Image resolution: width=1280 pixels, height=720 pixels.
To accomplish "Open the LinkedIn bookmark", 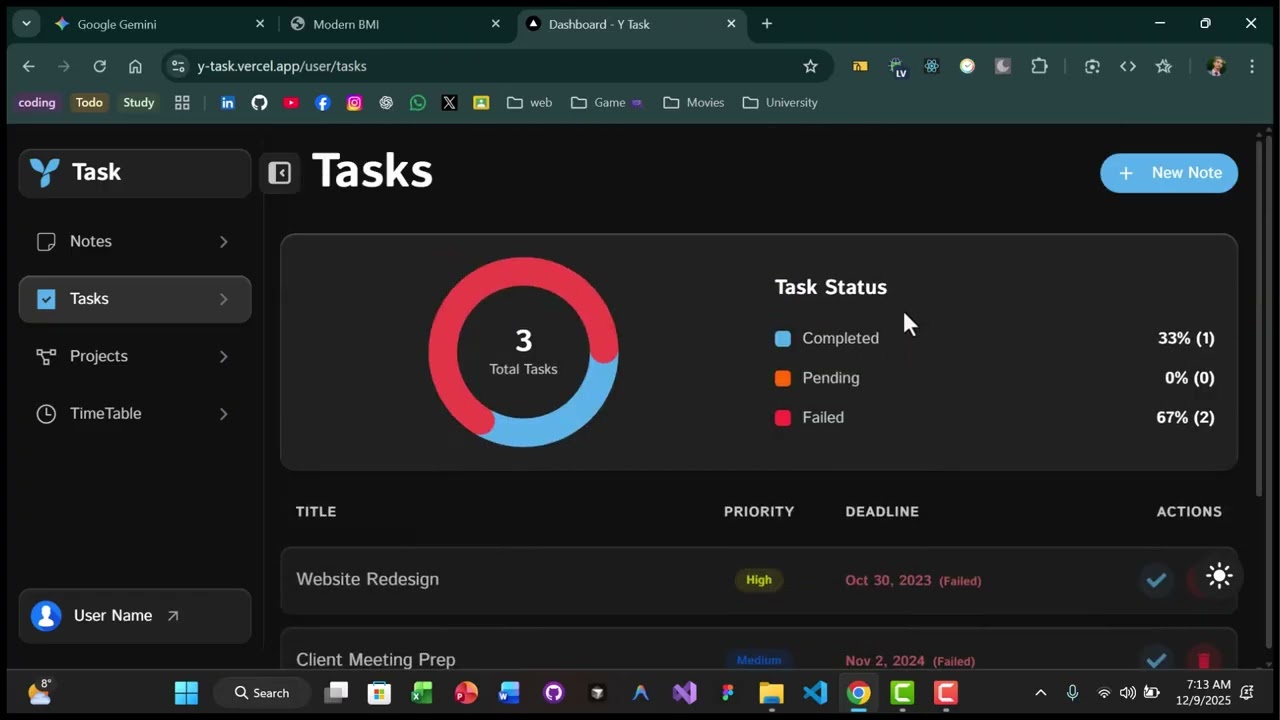I will pyautogui.click(x=228, y=103).
